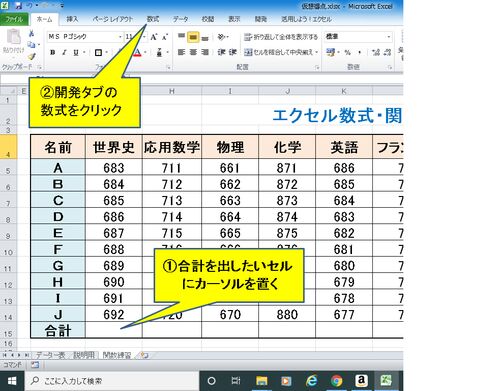Open the MS P Gothic font dropdown

(x=85, y=37)
